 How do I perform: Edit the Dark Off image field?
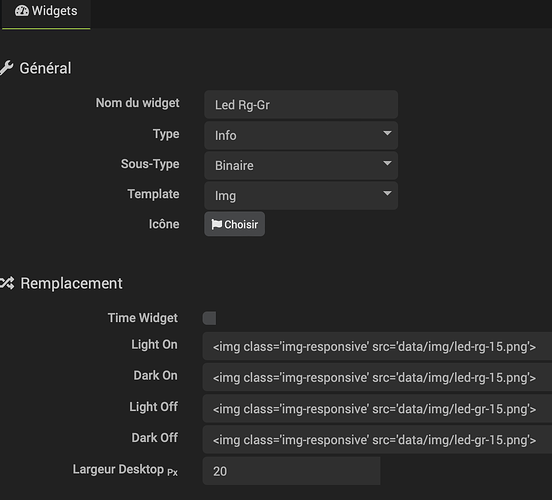pyautogui.click(x=377, y=439)
